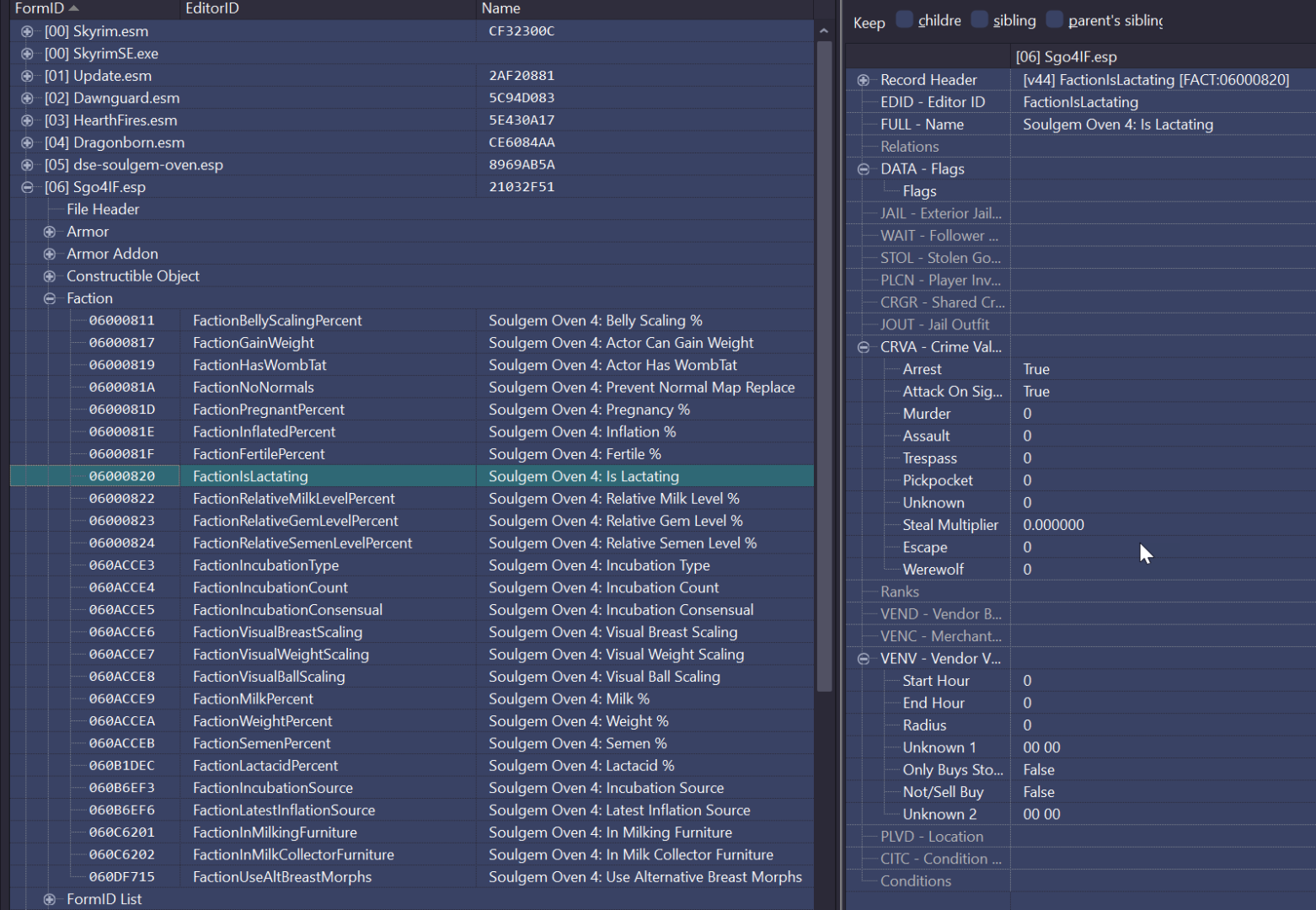Sort by the FormID column header
This screenshot has height=910, width=1316.
coord(94,8)
